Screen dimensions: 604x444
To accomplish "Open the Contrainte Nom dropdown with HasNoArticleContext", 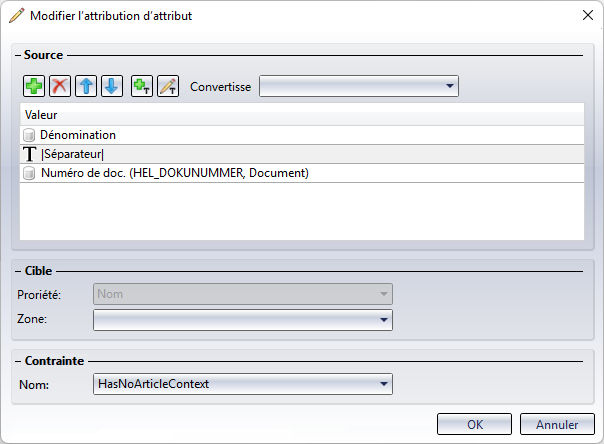I will tap(243, 384).
